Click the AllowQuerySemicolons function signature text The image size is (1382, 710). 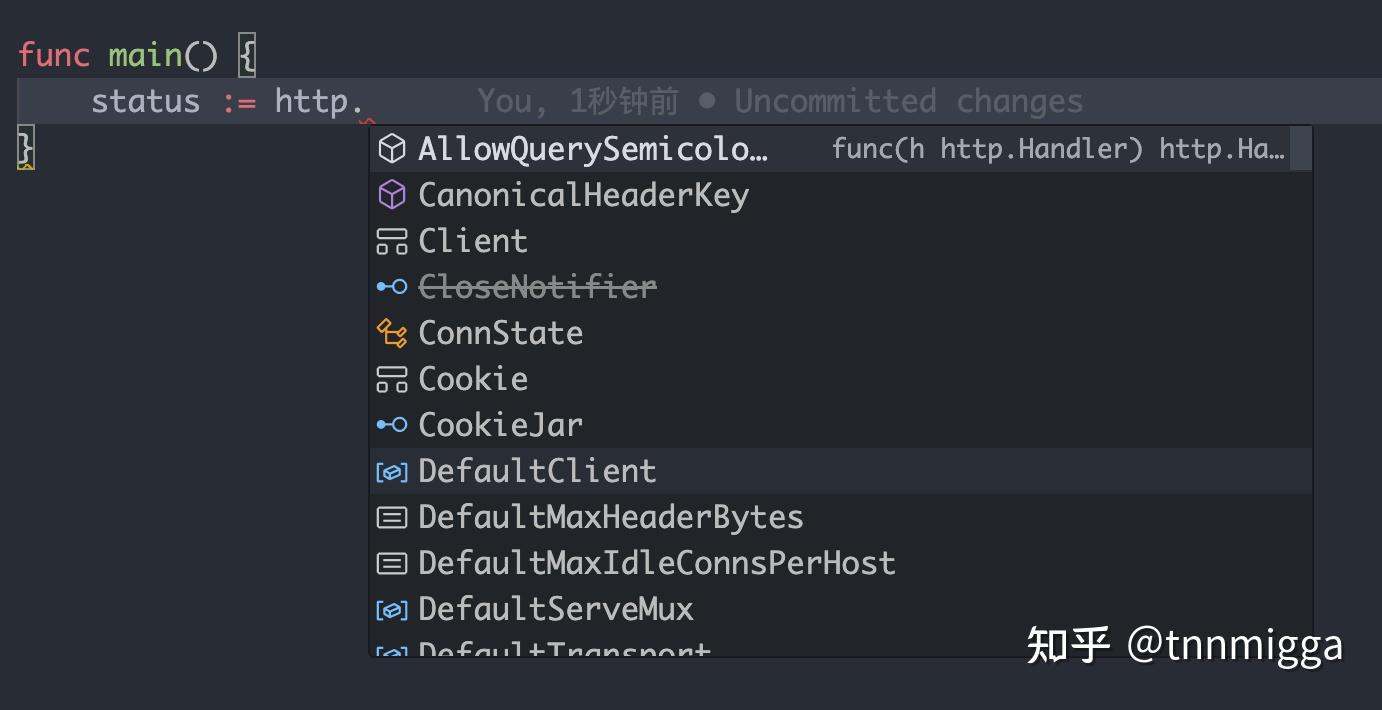coord(1055,148)
